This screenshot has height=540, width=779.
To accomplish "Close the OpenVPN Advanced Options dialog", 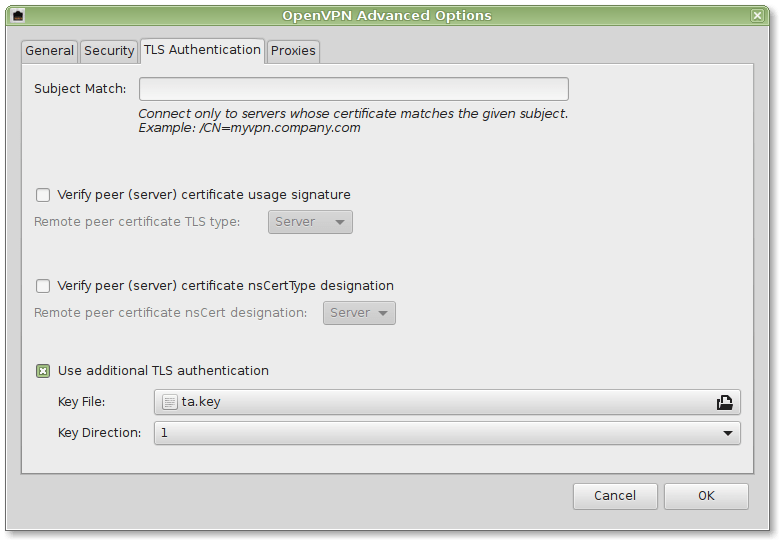I will pyautogui.click(x=758, y=15).
